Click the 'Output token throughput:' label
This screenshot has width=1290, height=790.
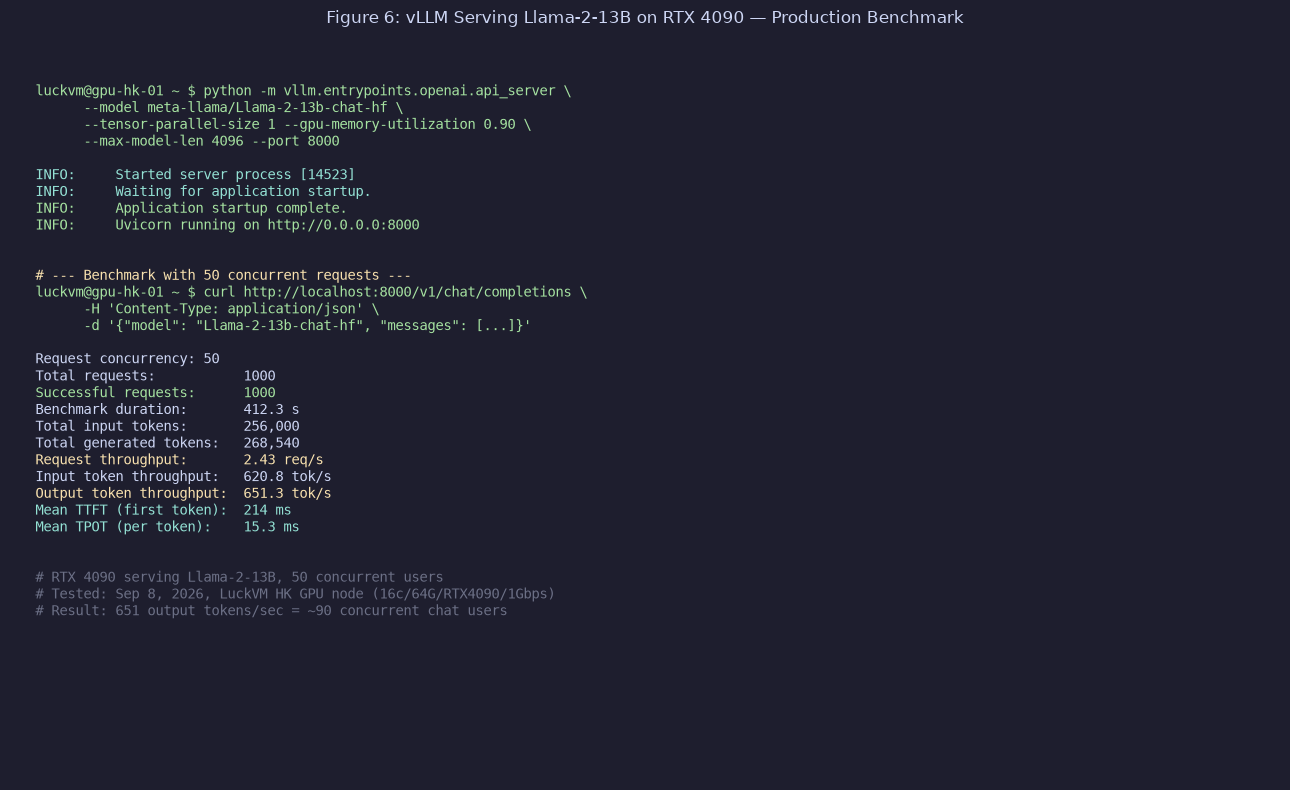pos(131,494)
